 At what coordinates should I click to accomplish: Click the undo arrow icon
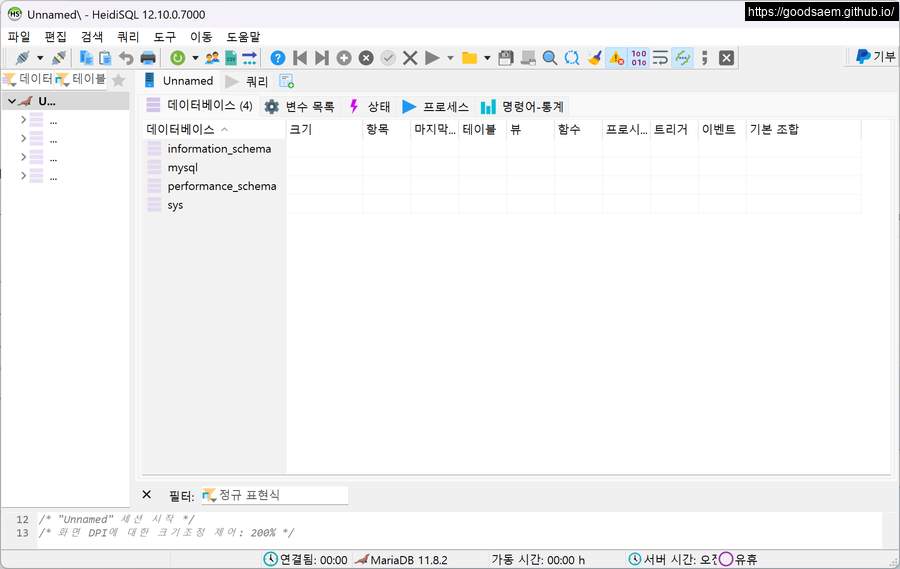click(x=126, y=58)
